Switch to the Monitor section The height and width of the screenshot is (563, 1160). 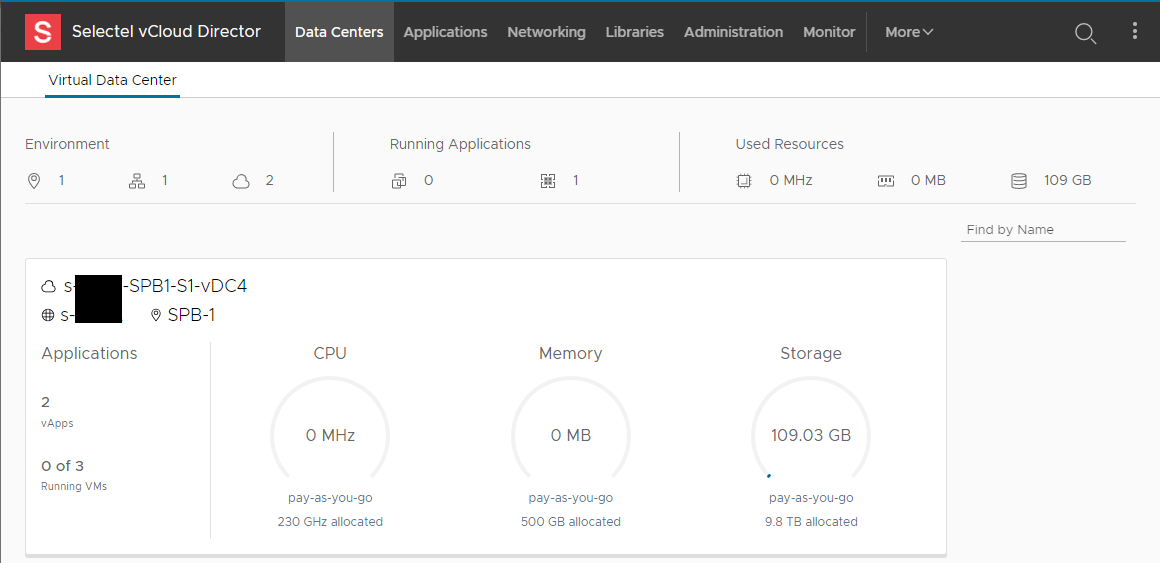pos(829,32)
